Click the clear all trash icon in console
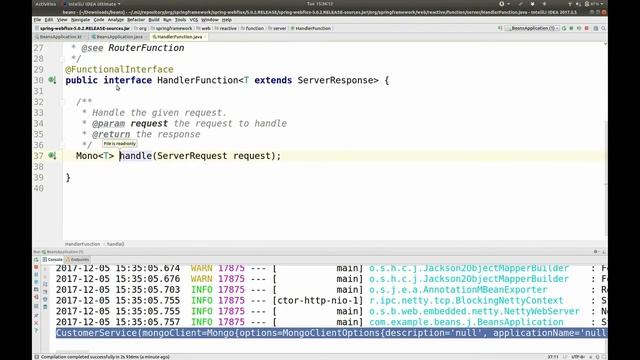Image resolution: width=640 pixels, height=360 pixels. point(45,307)
